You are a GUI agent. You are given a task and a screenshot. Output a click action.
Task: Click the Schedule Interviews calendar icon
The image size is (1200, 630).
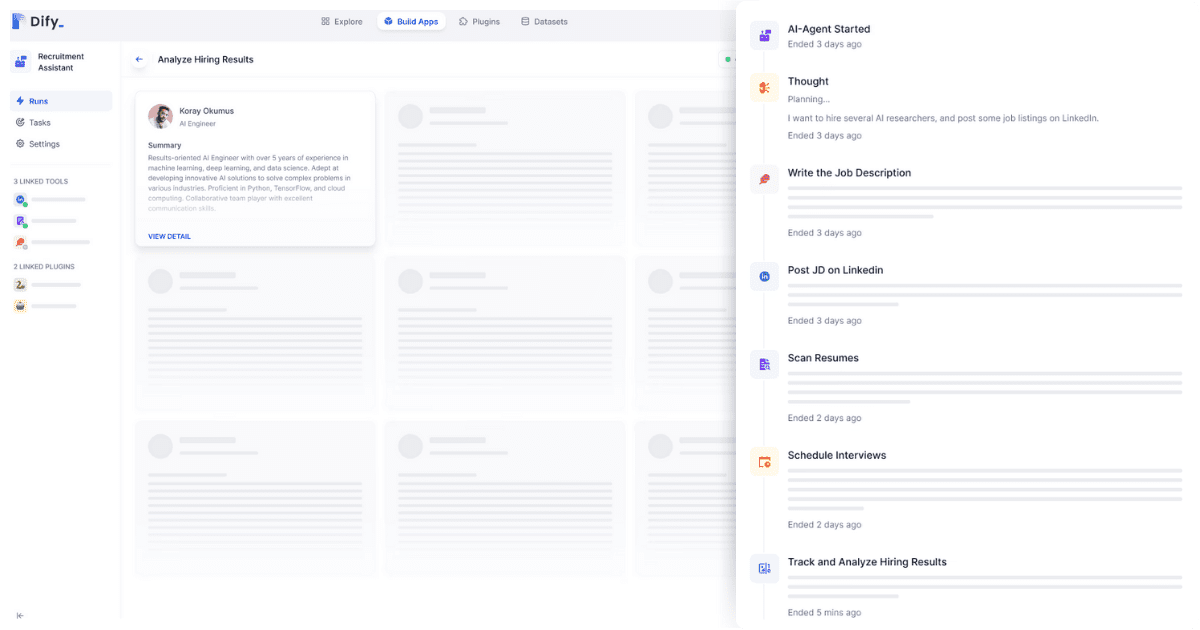[765, 462]
